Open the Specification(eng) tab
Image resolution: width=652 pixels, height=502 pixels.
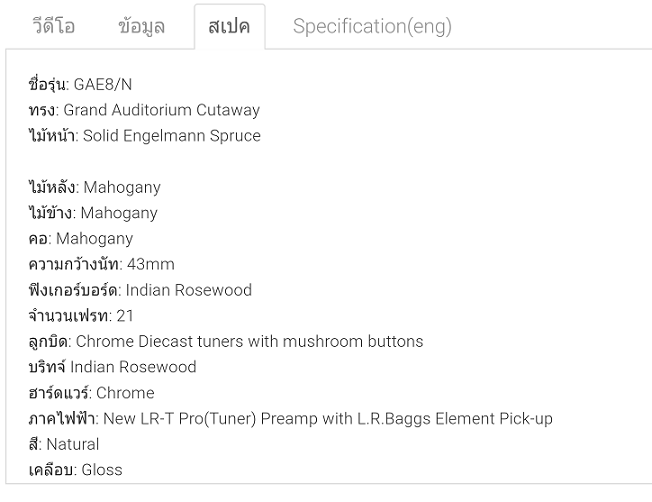tap(372, 26)
